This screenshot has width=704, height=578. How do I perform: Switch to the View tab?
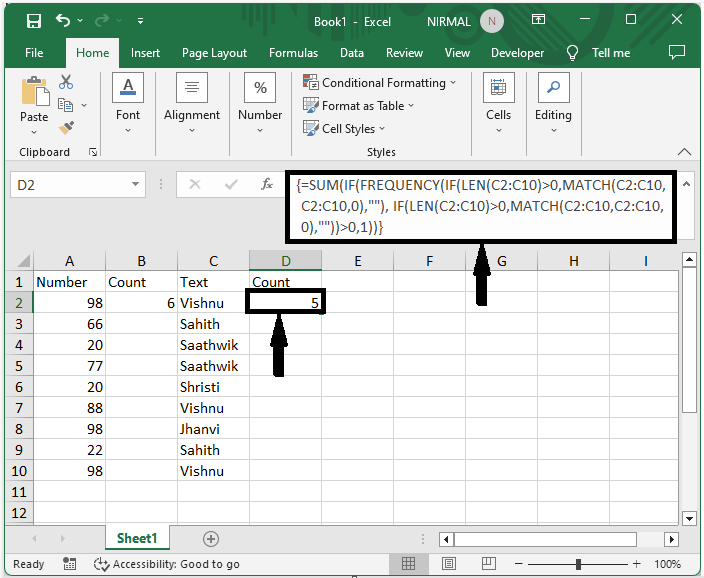point(457,53)
